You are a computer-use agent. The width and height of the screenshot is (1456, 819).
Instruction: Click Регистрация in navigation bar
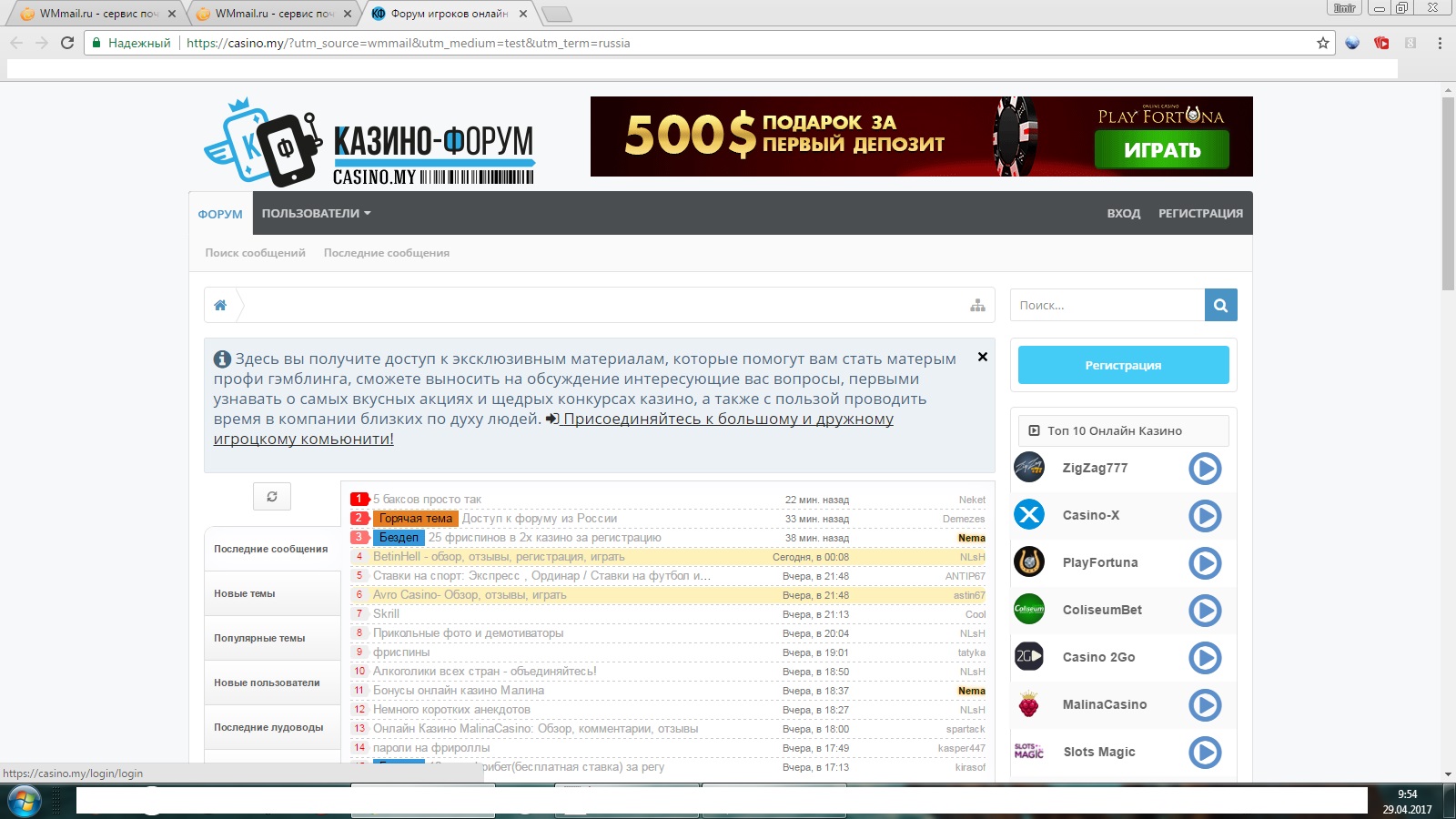click(1200, 214)
